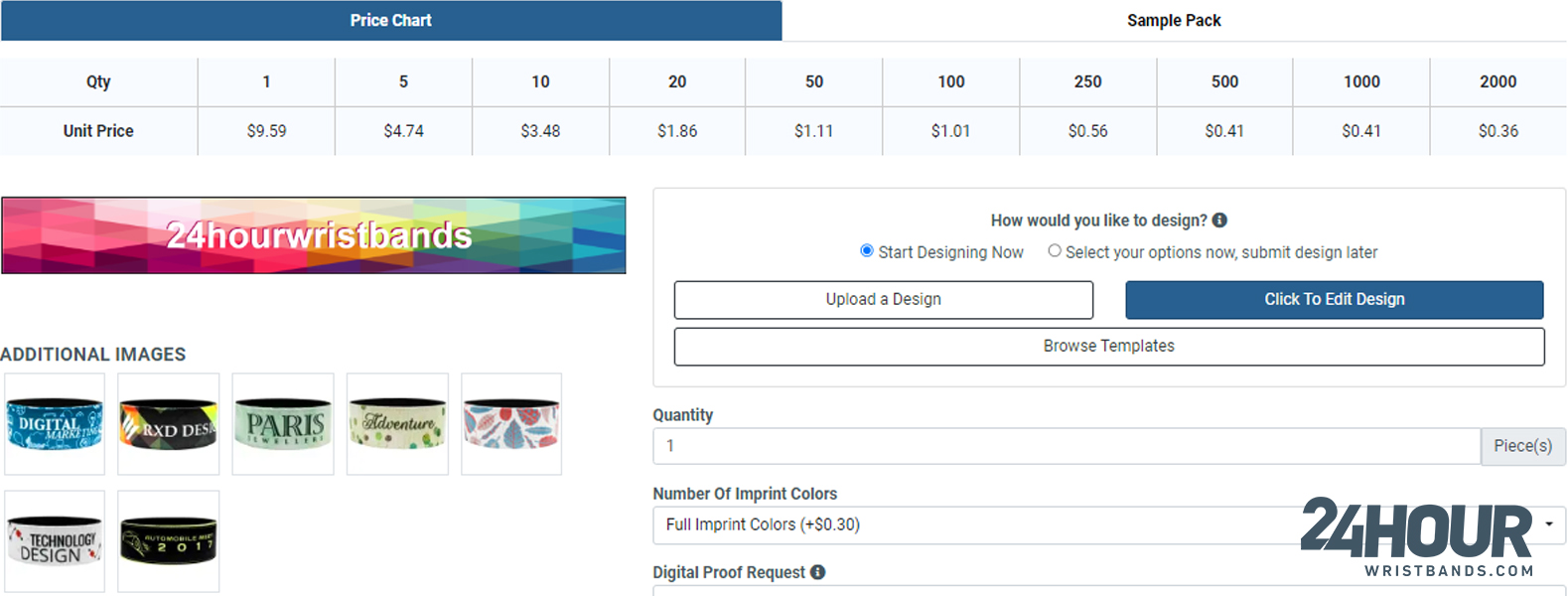The image size is (1568, 596).
Task: Click the ADDITIONAL IMAGES heading
Action: tap(93, 355)
